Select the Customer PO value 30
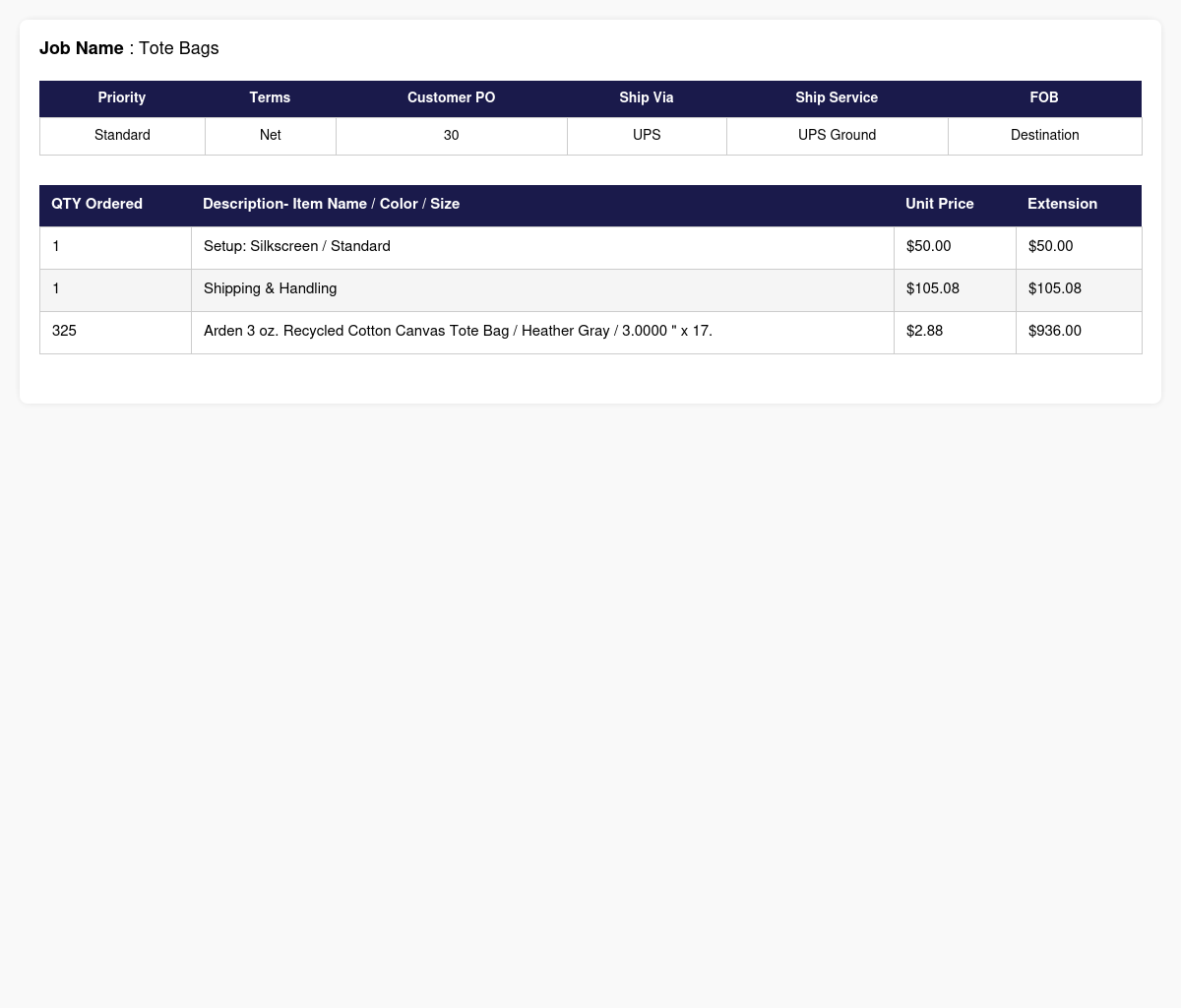This screenshot has height=1008, width=1181. [x=451, y=136]
